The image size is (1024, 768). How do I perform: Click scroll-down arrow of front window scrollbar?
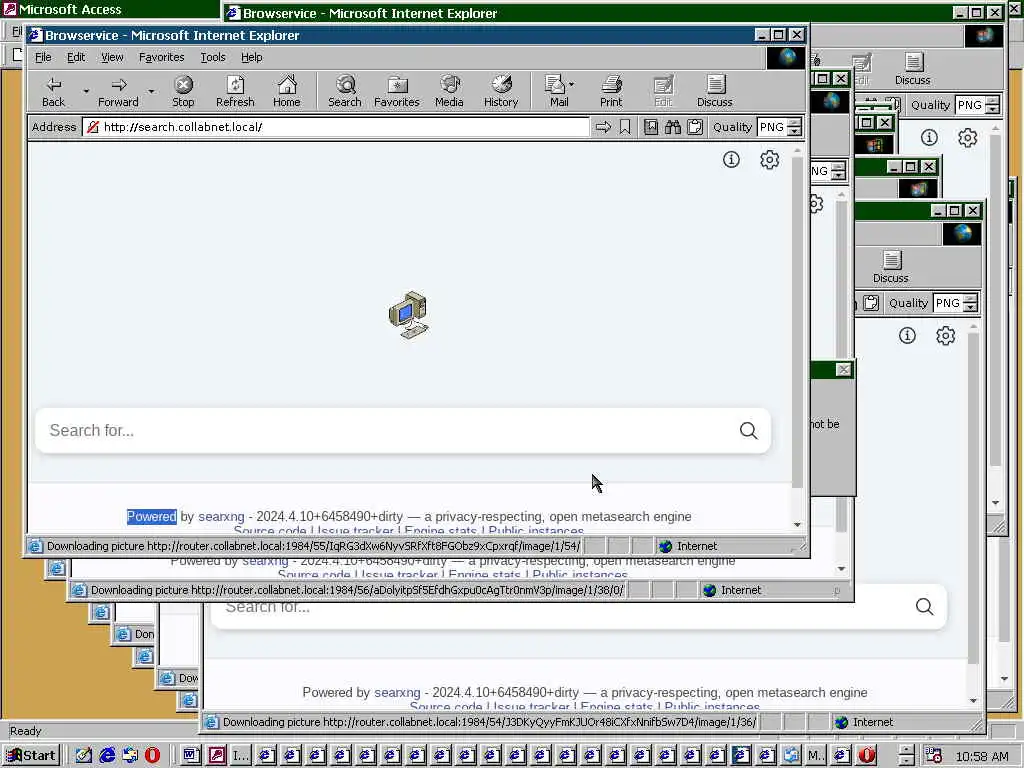tap(797, 524)
